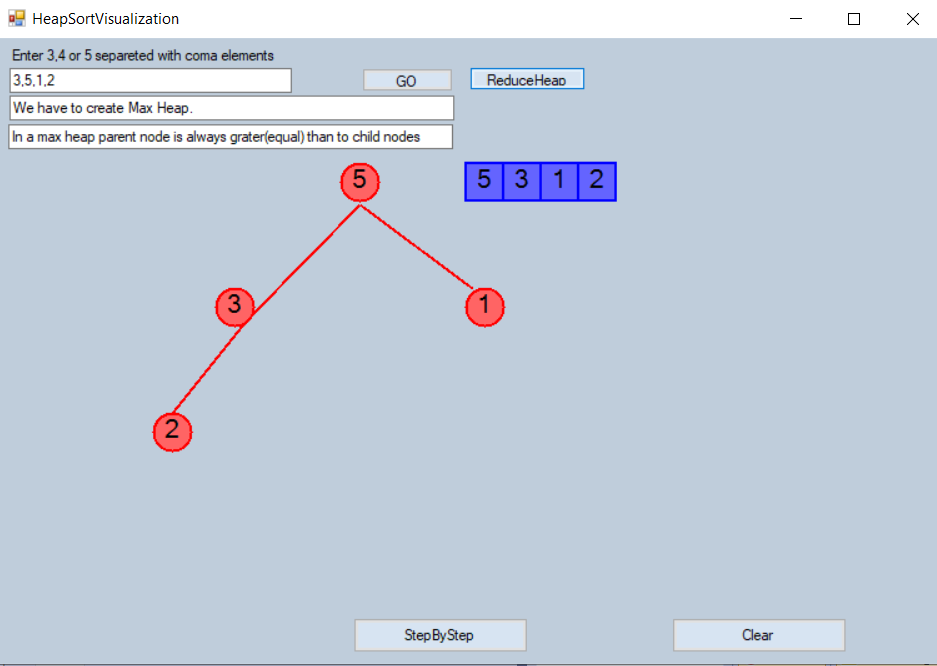Image resolution: width=937 pixels, height=666 pixels.
Task: Click the input field with 3,5,1,2
Action: [150, 80]
